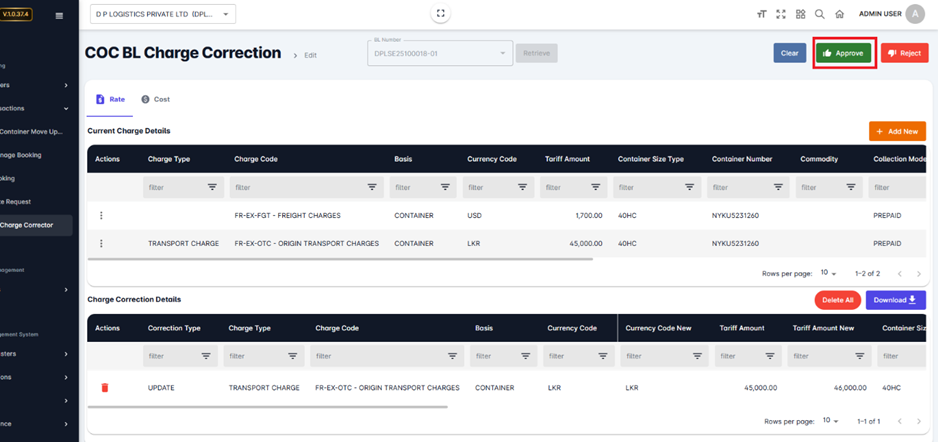Open actions menu for FREIGHT CHARGES row
Viewport: 938px width, 442px height.
pos(101,216)
